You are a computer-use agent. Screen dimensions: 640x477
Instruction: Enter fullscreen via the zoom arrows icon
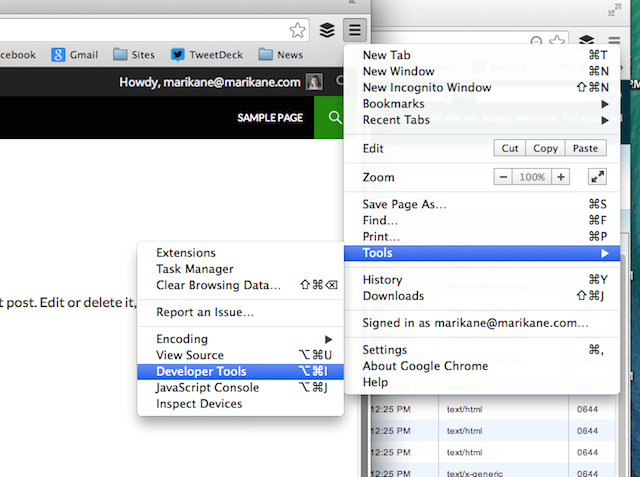tap(597, 177)
